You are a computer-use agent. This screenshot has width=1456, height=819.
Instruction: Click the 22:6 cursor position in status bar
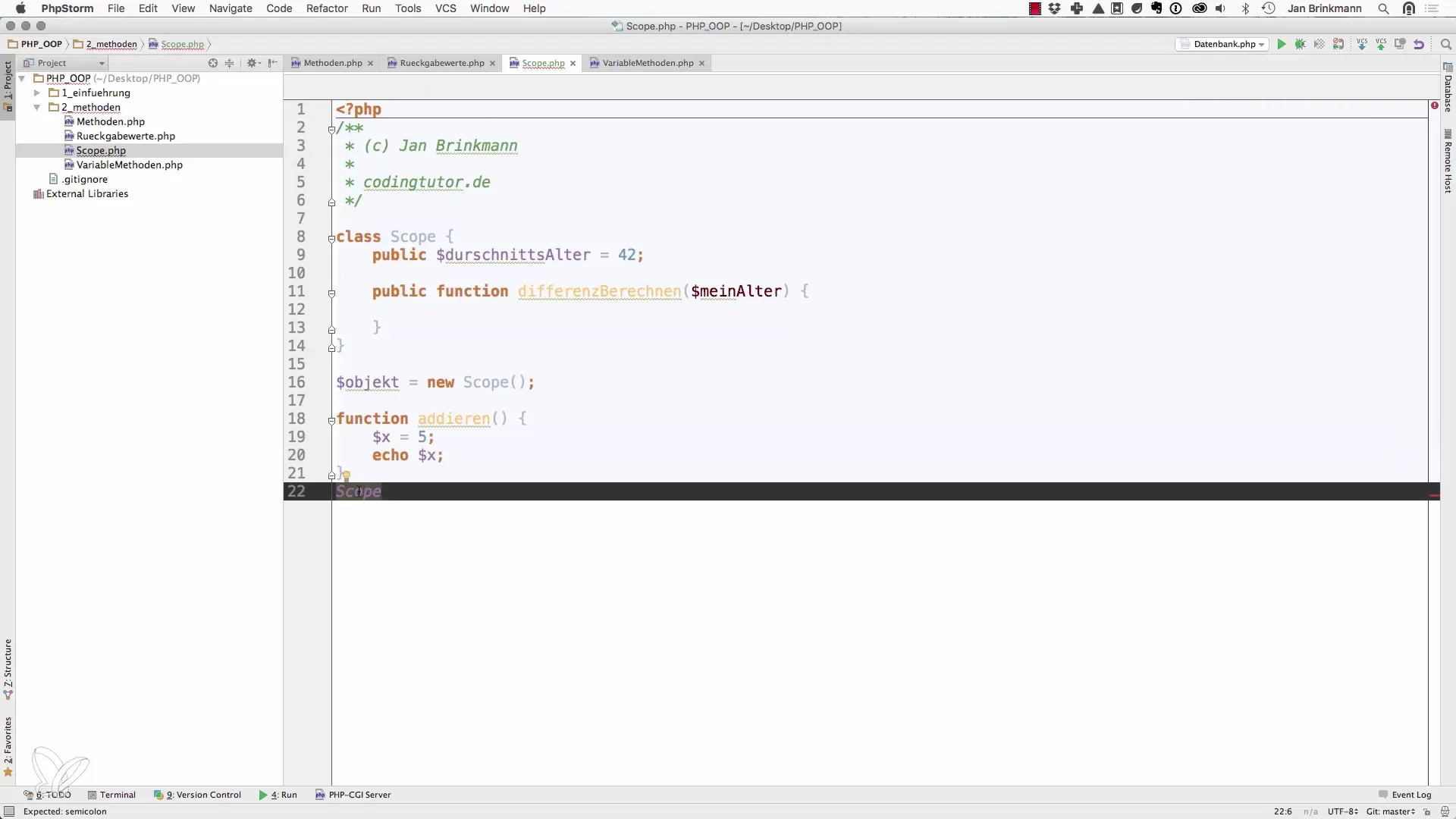[1282, 811]
